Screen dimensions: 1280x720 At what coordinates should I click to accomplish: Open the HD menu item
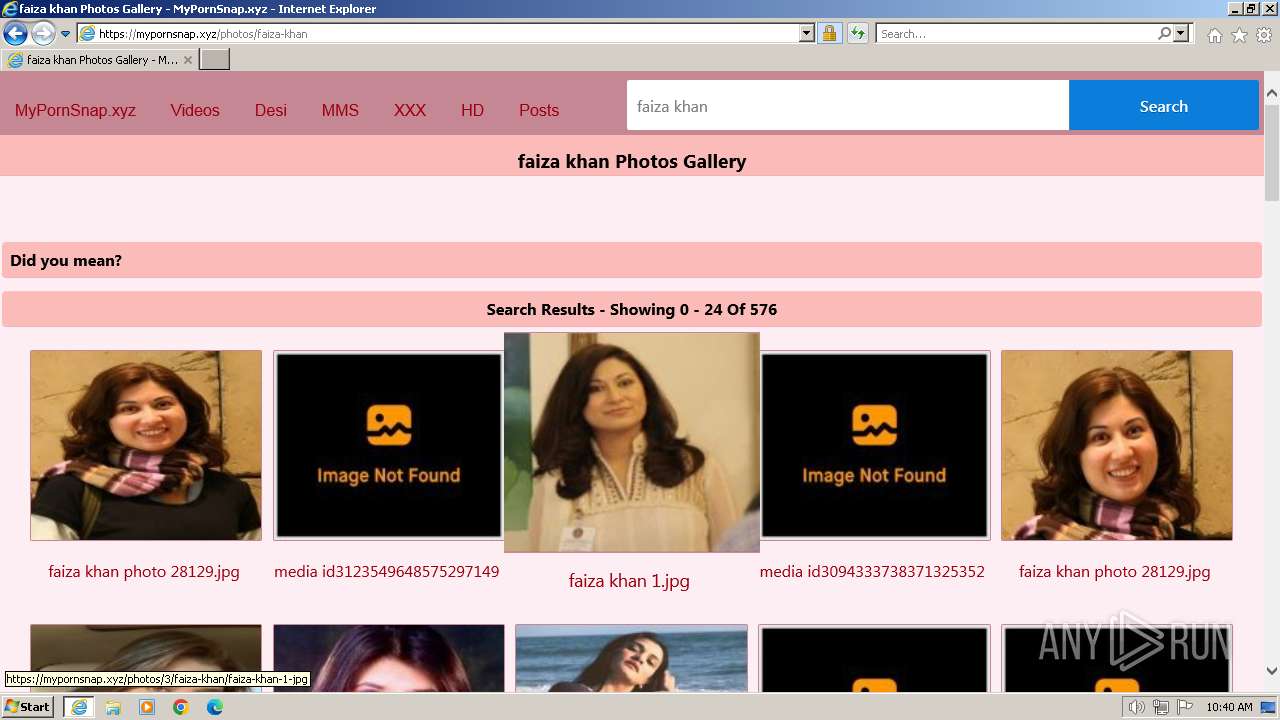click(x=472, y=111)
